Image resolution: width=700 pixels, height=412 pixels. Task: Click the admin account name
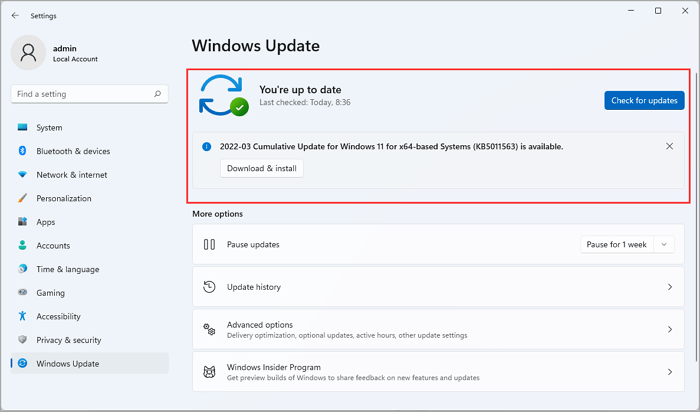pos(65,48)
